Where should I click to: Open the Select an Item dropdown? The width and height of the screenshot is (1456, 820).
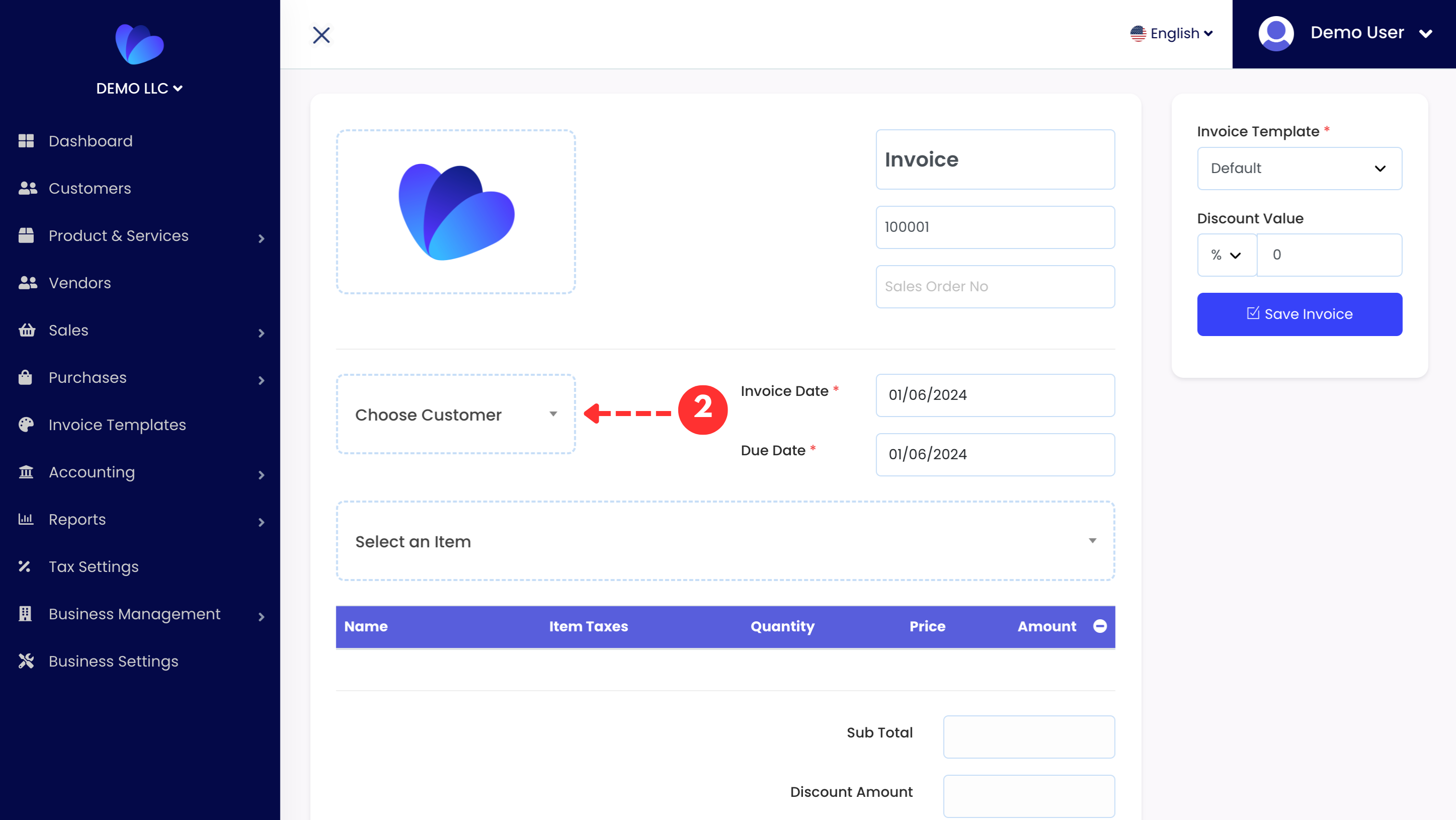click(x=725, y=541)
